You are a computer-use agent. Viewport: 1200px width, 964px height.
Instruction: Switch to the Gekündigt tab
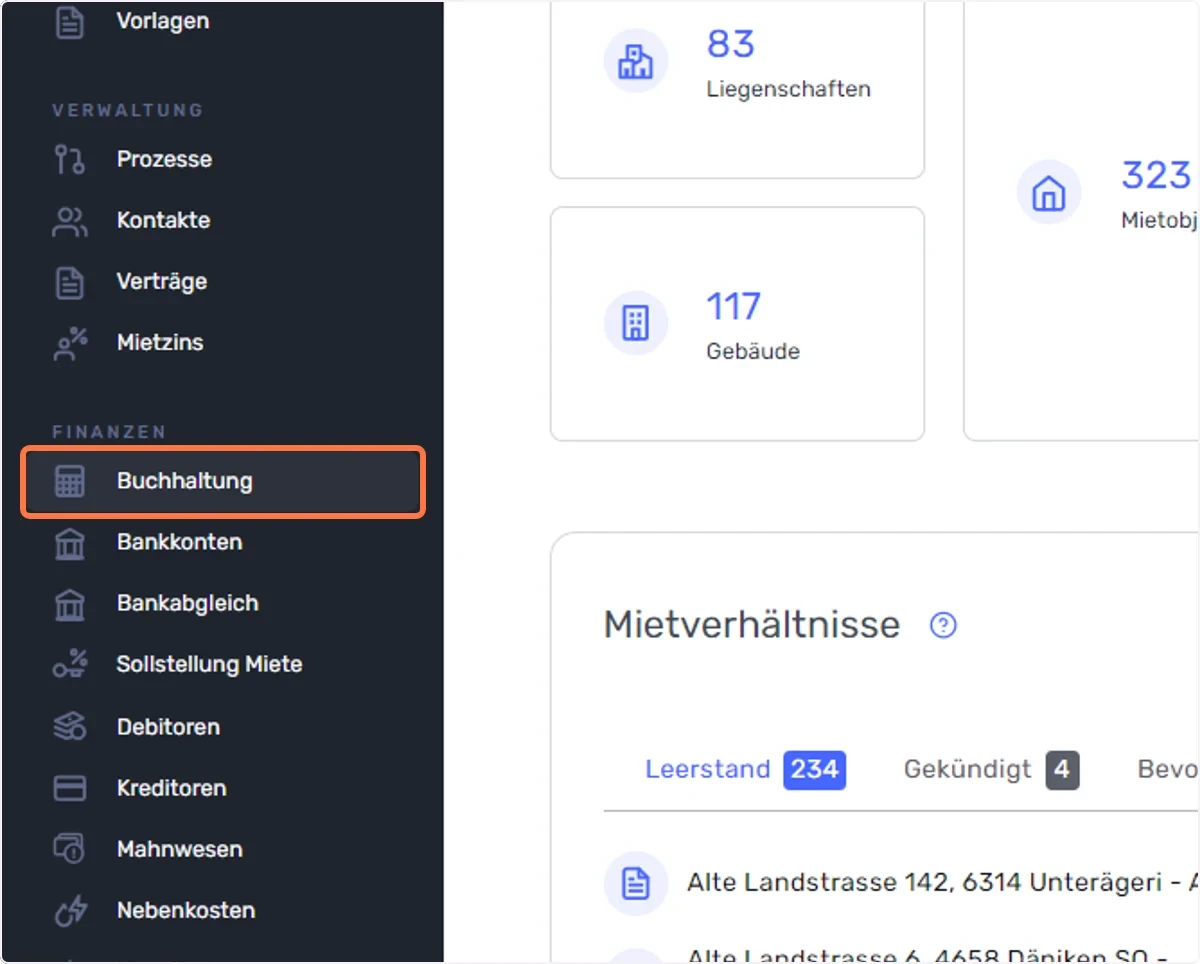991,769
